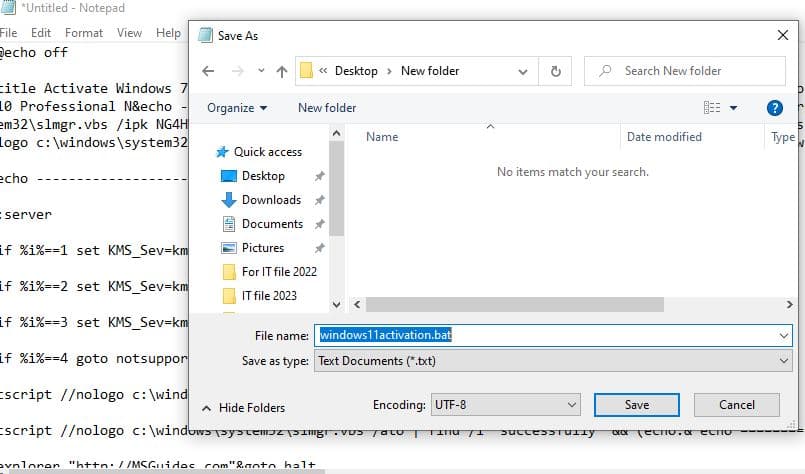This screenshot has height=474, width=805.
Task: Open Notepad File menu
Action: click(8, 33)
